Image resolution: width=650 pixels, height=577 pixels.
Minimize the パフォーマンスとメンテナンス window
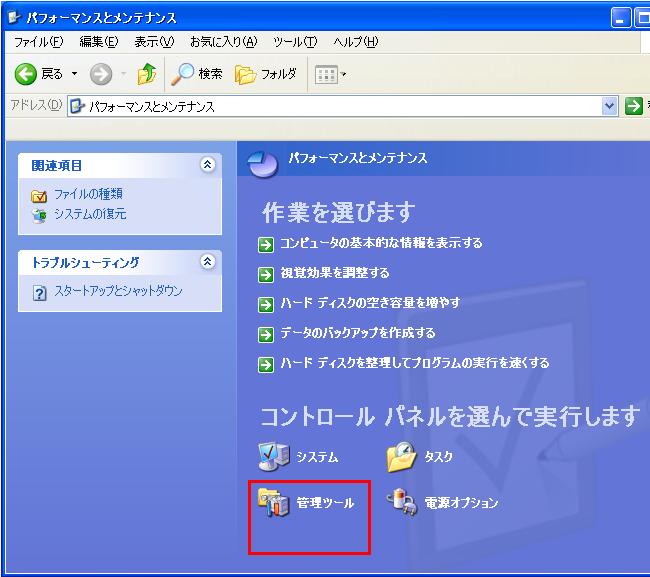621,18
